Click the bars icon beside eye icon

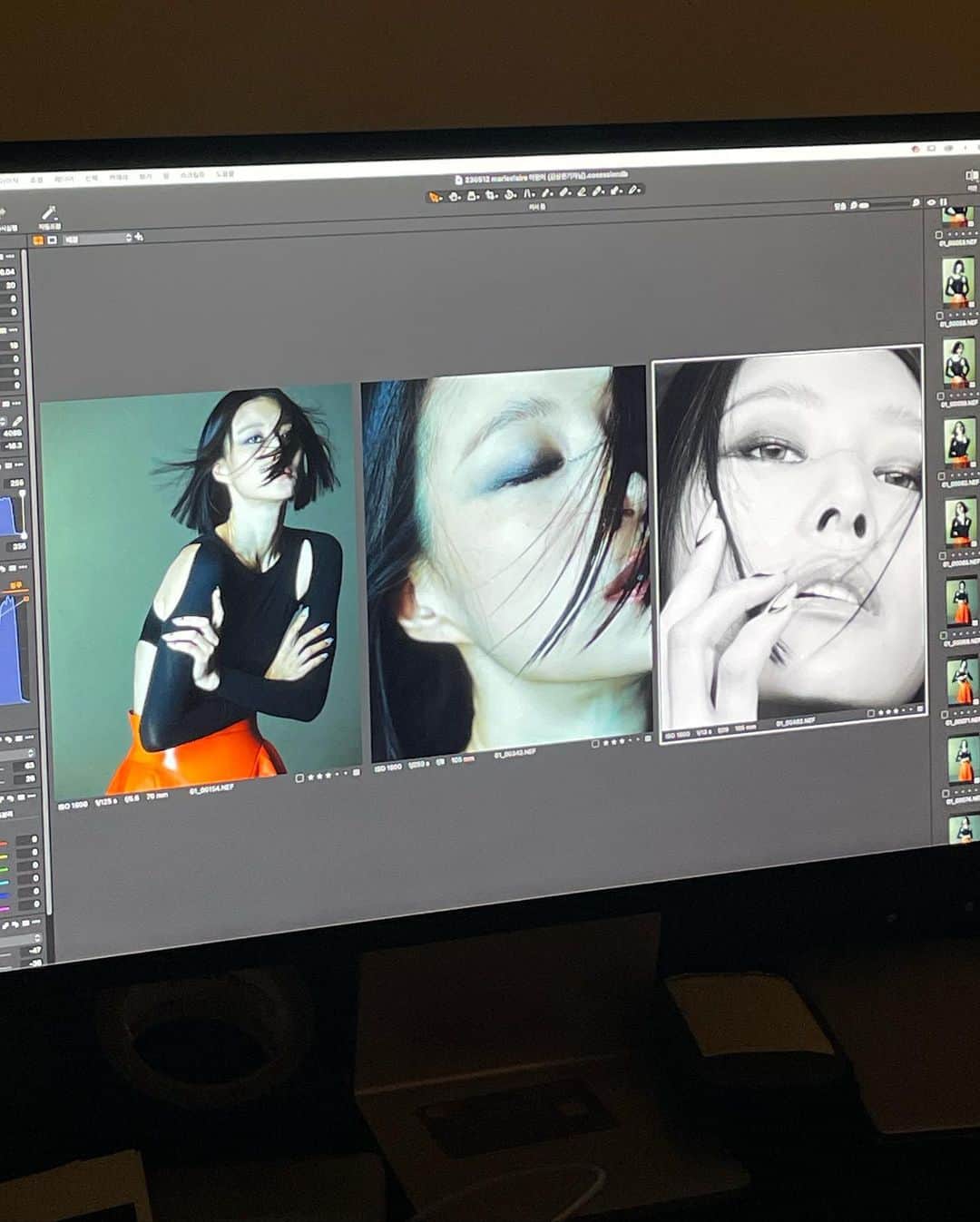945,201
